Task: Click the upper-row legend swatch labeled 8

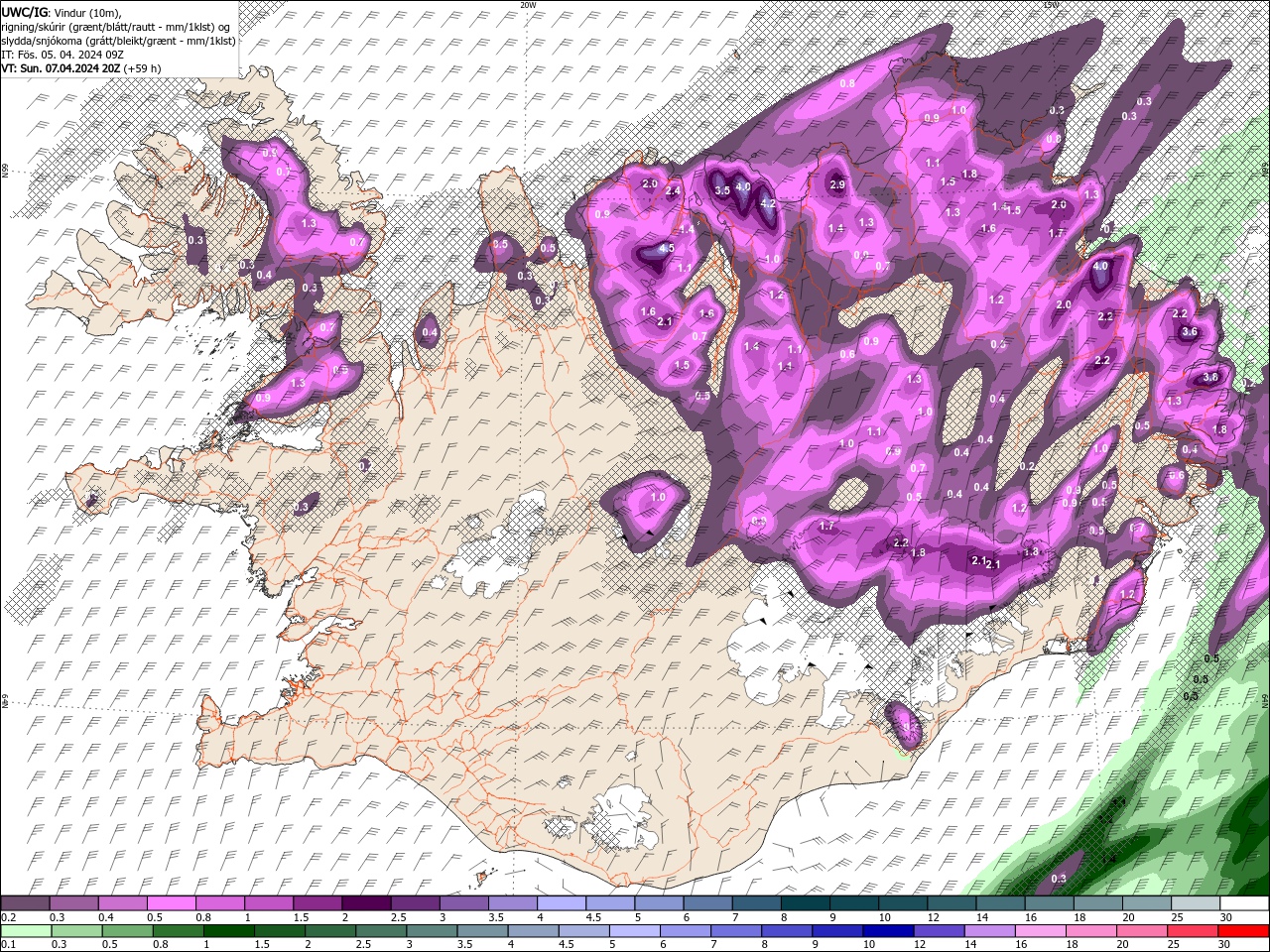Action: pyautogui.click(x=807, y=903)
